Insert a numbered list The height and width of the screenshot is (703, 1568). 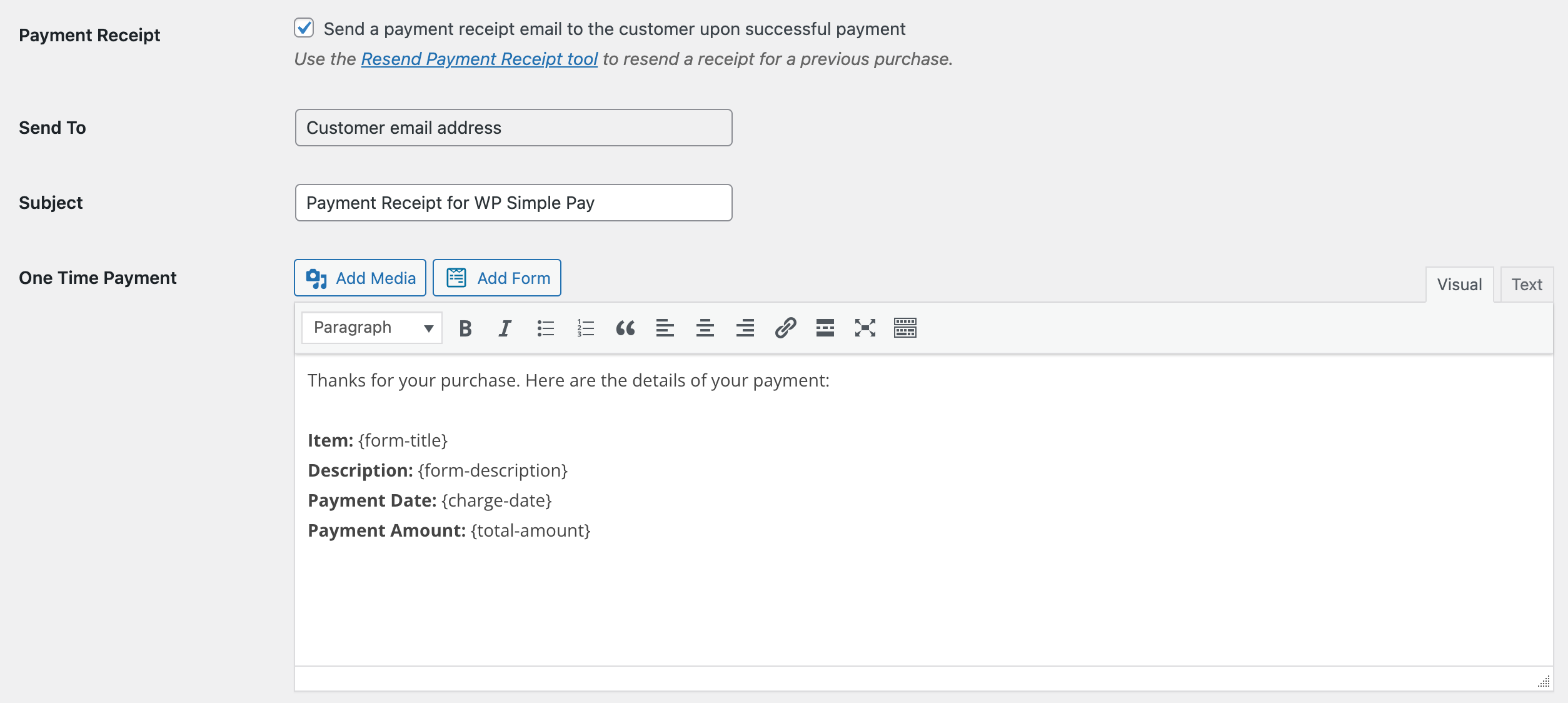[x=585, y=328]
